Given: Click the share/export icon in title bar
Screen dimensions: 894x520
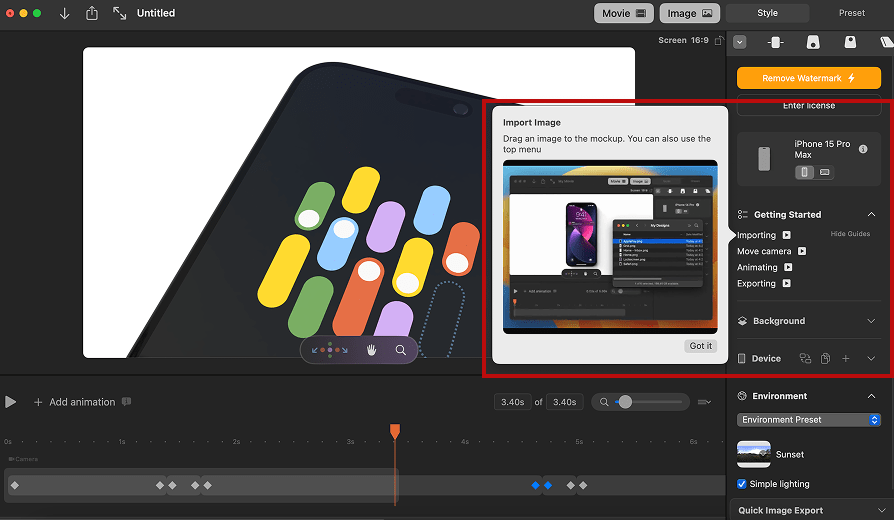Looking at the screenshot, I should (92, 13).
